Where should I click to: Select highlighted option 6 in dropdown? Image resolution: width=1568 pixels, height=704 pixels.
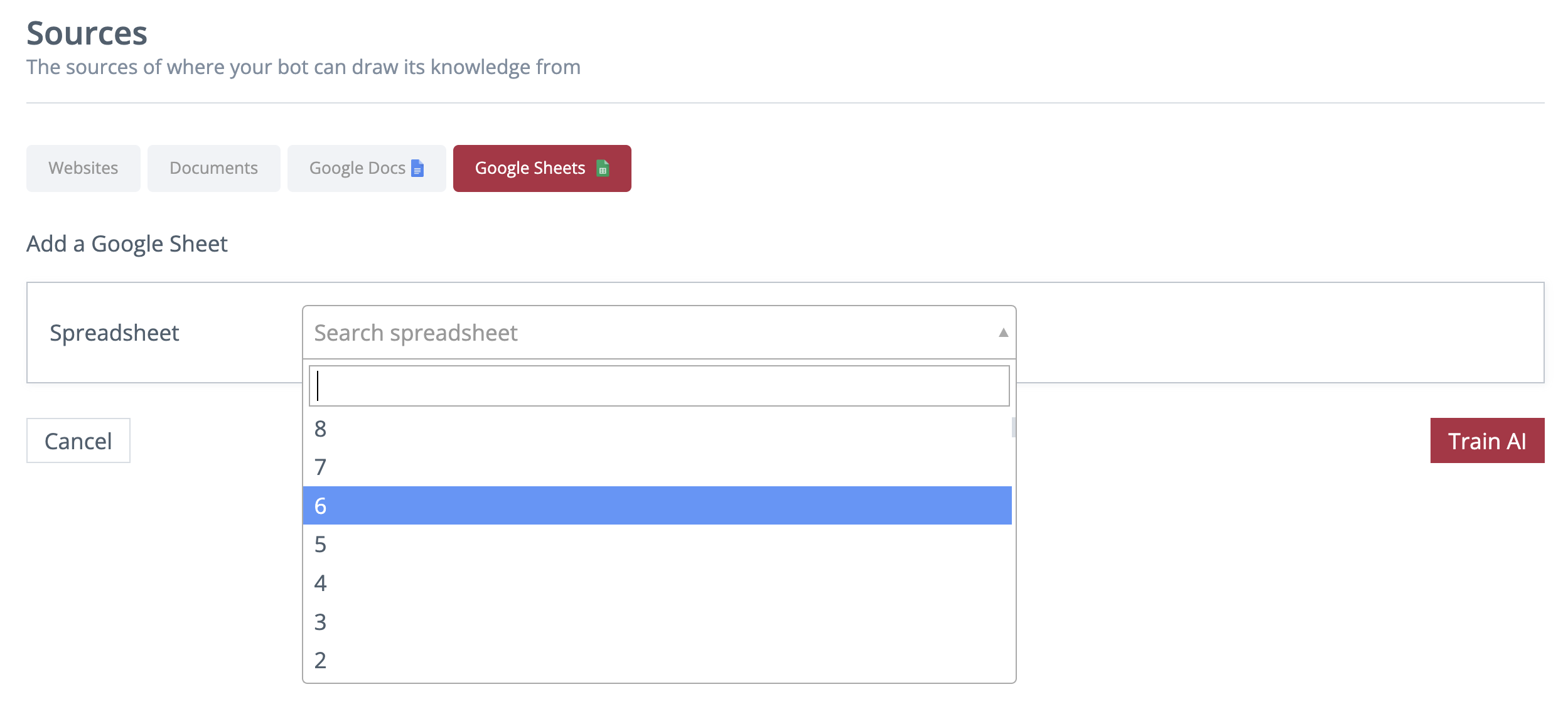(657, 506)
